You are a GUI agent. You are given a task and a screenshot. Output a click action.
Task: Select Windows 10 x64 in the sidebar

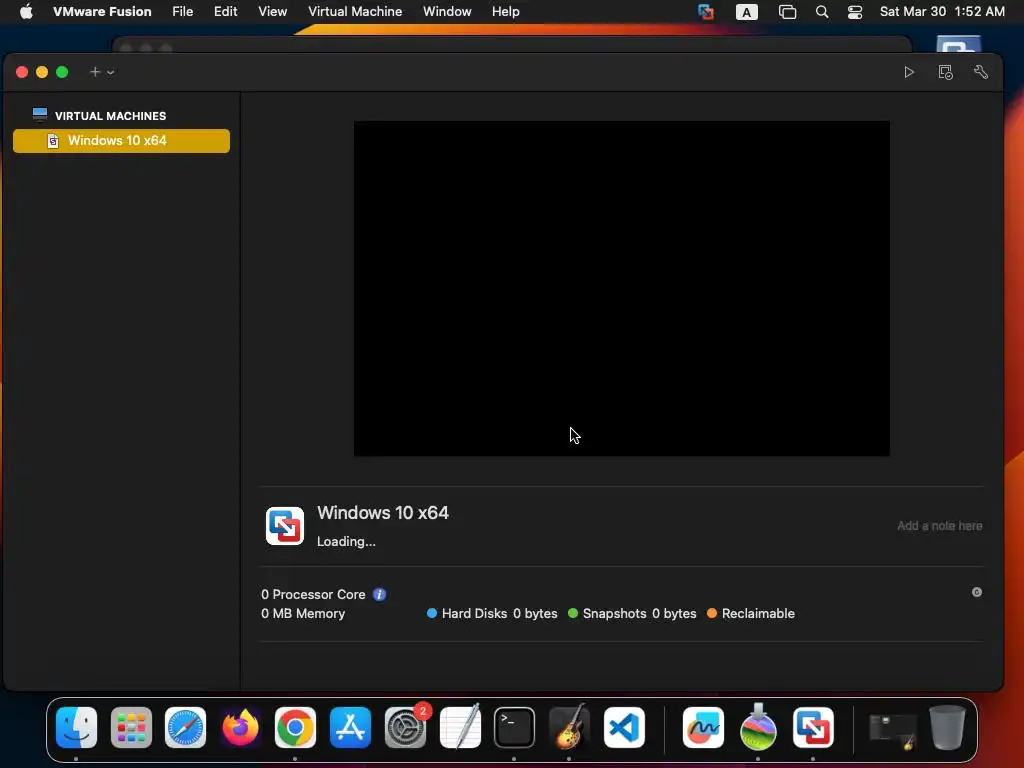(x=121, y=140)
